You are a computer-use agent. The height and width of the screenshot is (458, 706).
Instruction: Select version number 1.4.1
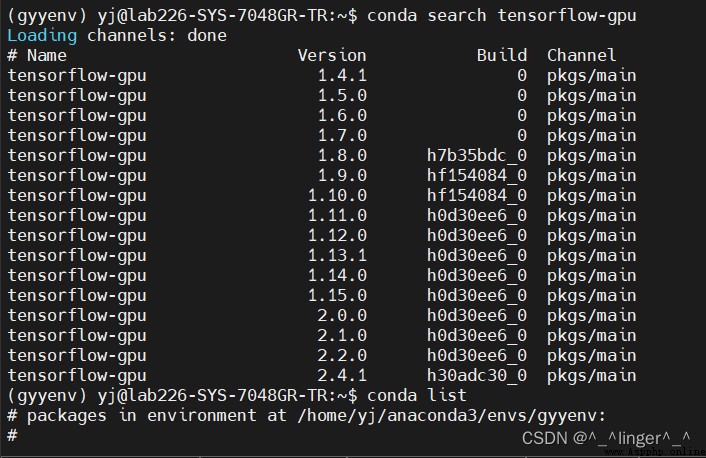click(342, 75)
